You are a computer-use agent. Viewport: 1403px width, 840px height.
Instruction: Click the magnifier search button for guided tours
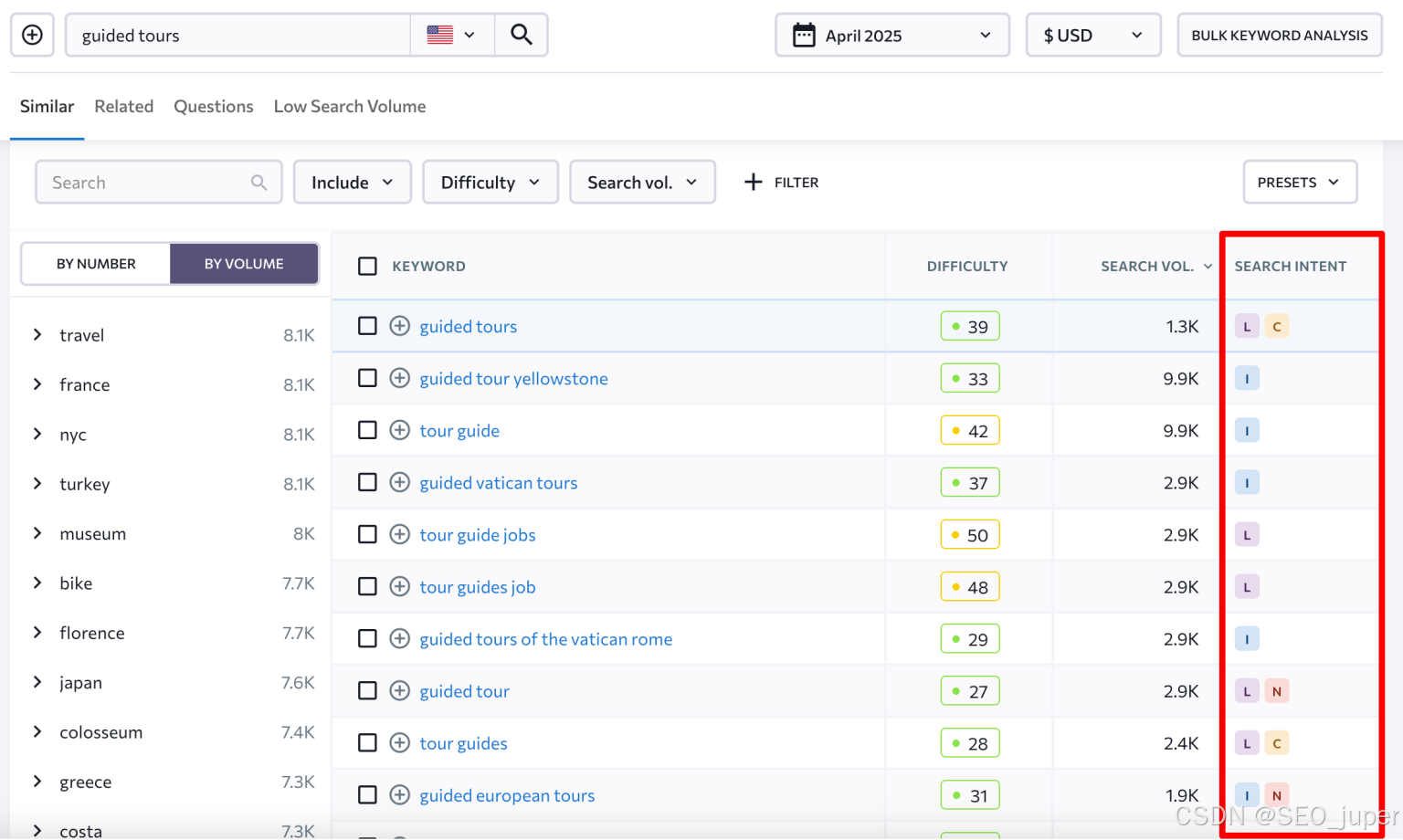(521, 35)
